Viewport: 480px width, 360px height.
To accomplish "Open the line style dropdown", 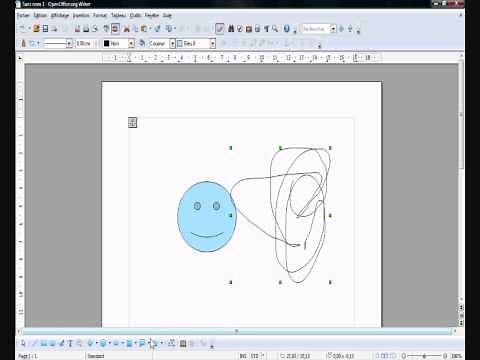I will pyautogui.click(x=69, y=44).
